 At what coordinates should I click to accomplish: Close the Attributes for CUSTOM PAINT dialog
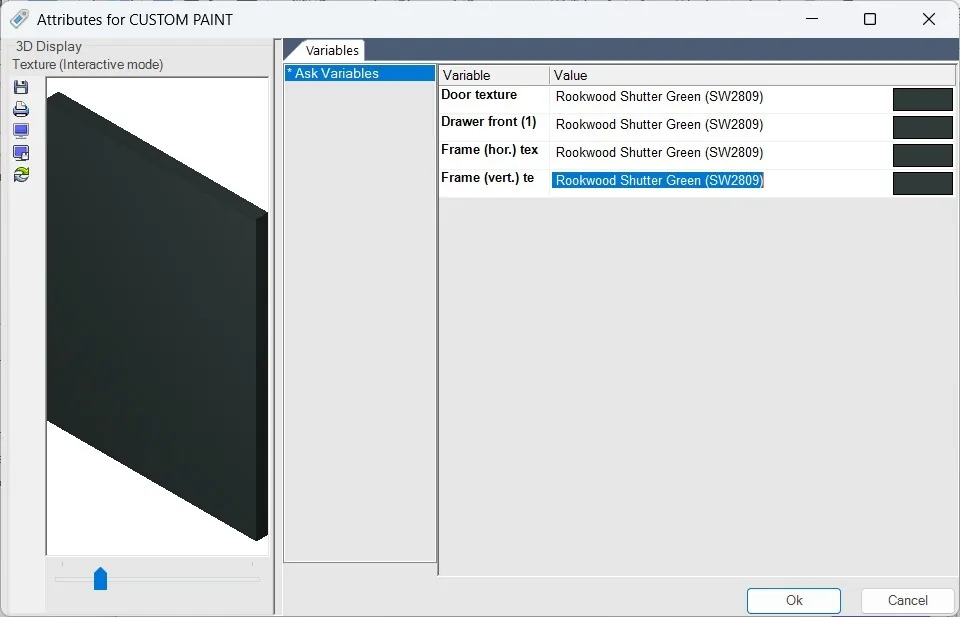click(929, 20)
